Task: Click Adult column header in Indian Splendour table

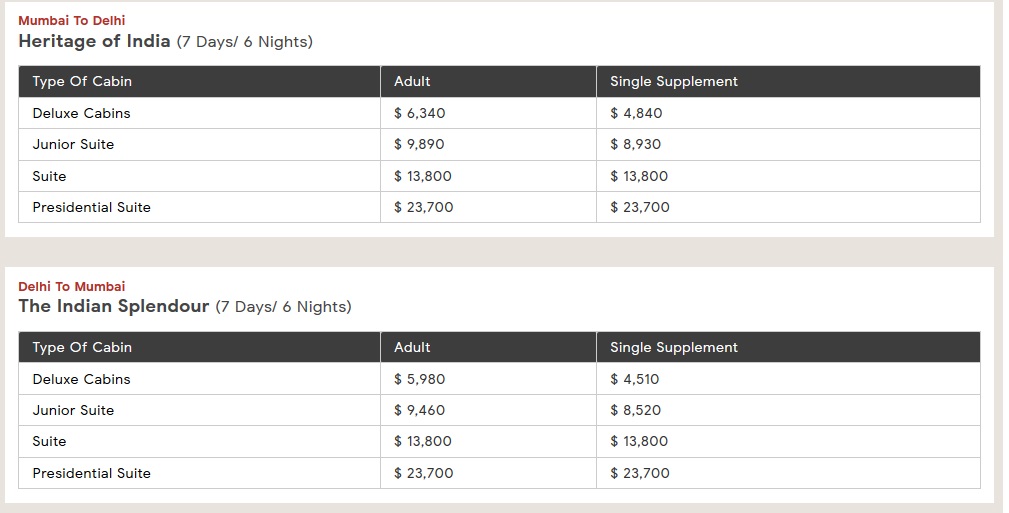Action: click(412, 347)
